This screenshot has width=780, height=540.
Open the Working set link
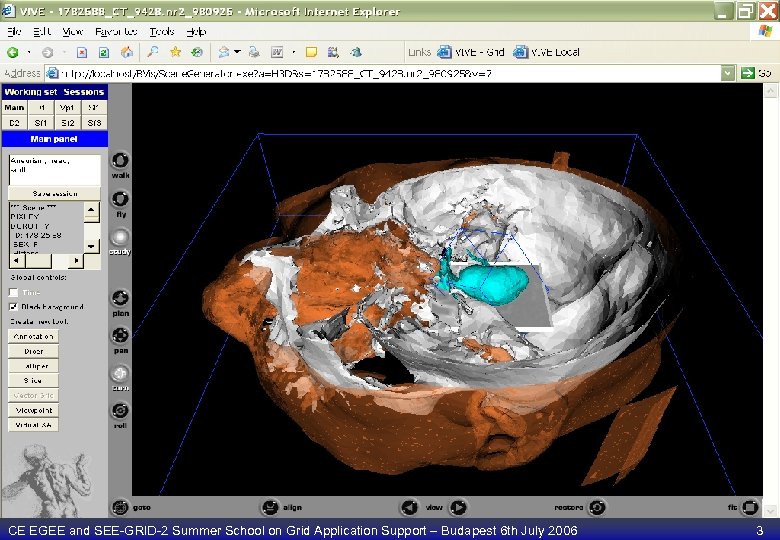31,92
